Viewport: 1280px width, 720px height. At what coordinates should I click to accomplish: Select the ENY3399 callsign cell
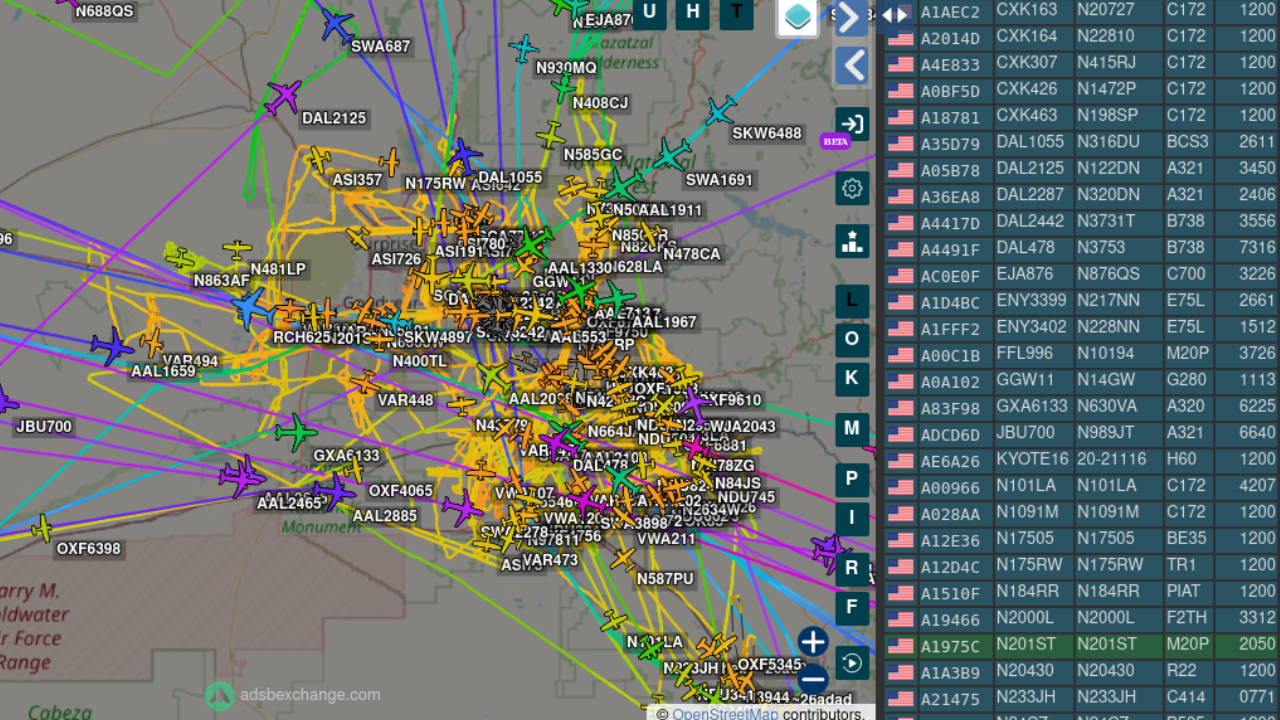(x=1033, y=301)
